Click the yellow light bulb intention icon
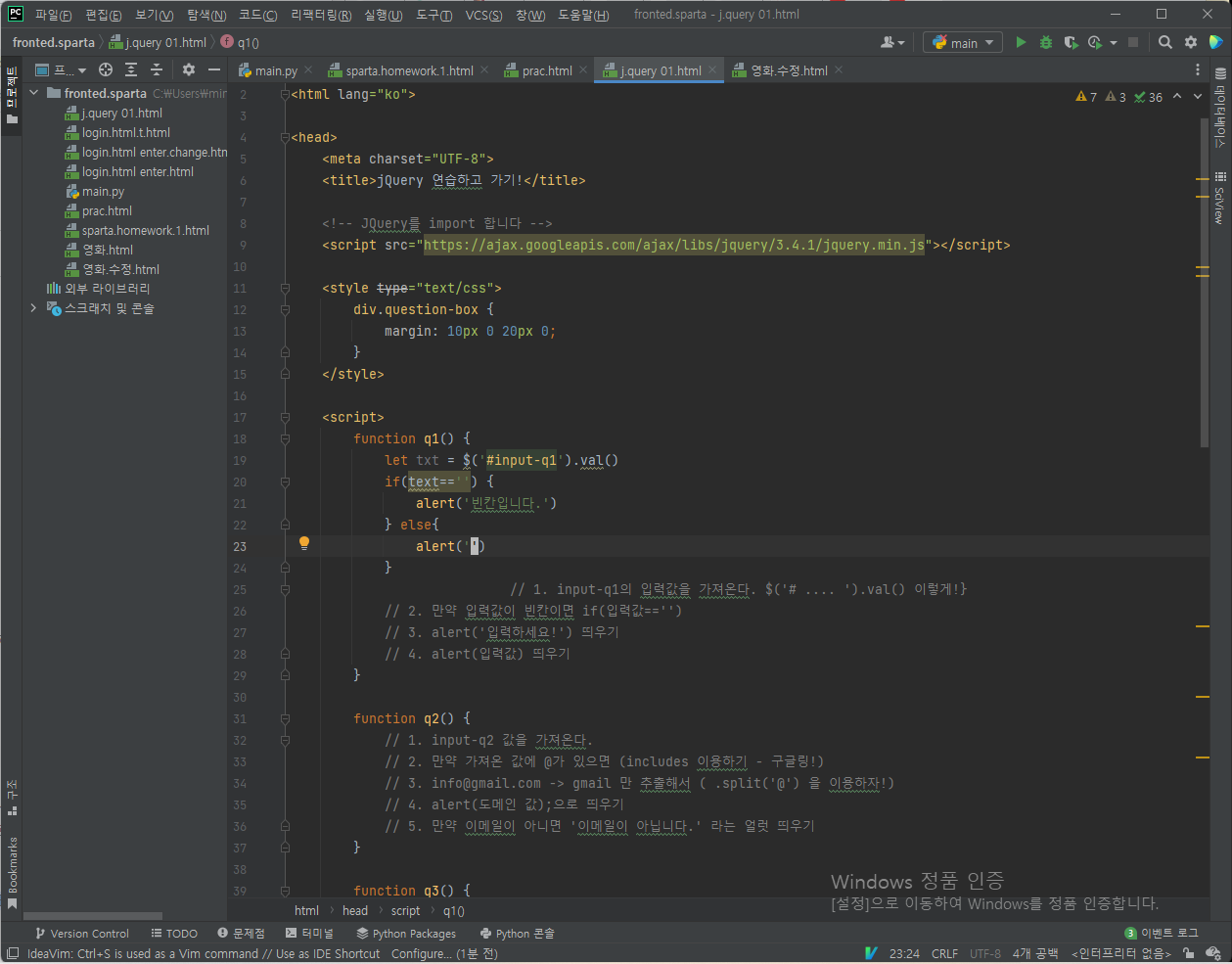Viewport: 1232px width, 964px height. 304,543
